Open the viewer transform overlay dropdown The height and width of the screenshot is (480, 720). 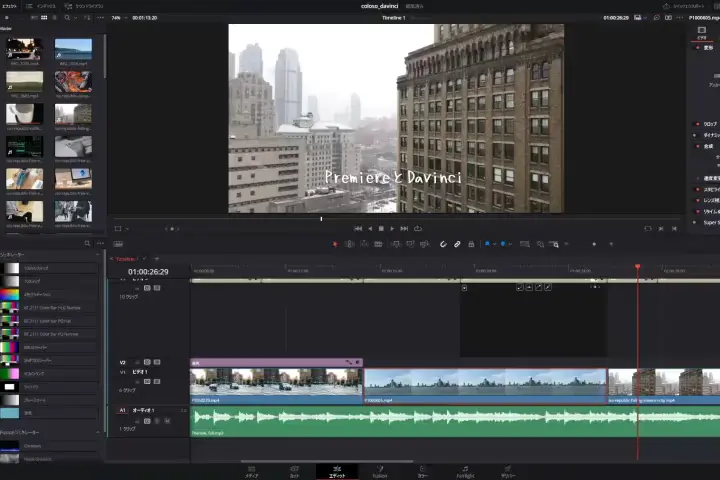point(127,229)
